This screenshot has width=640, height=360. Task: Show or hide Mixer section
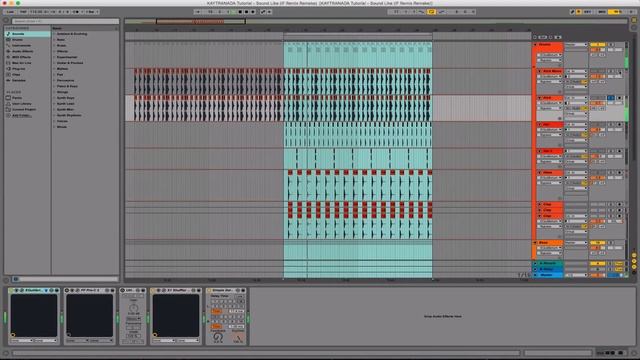pyautogui.click(x=634, y=267)
